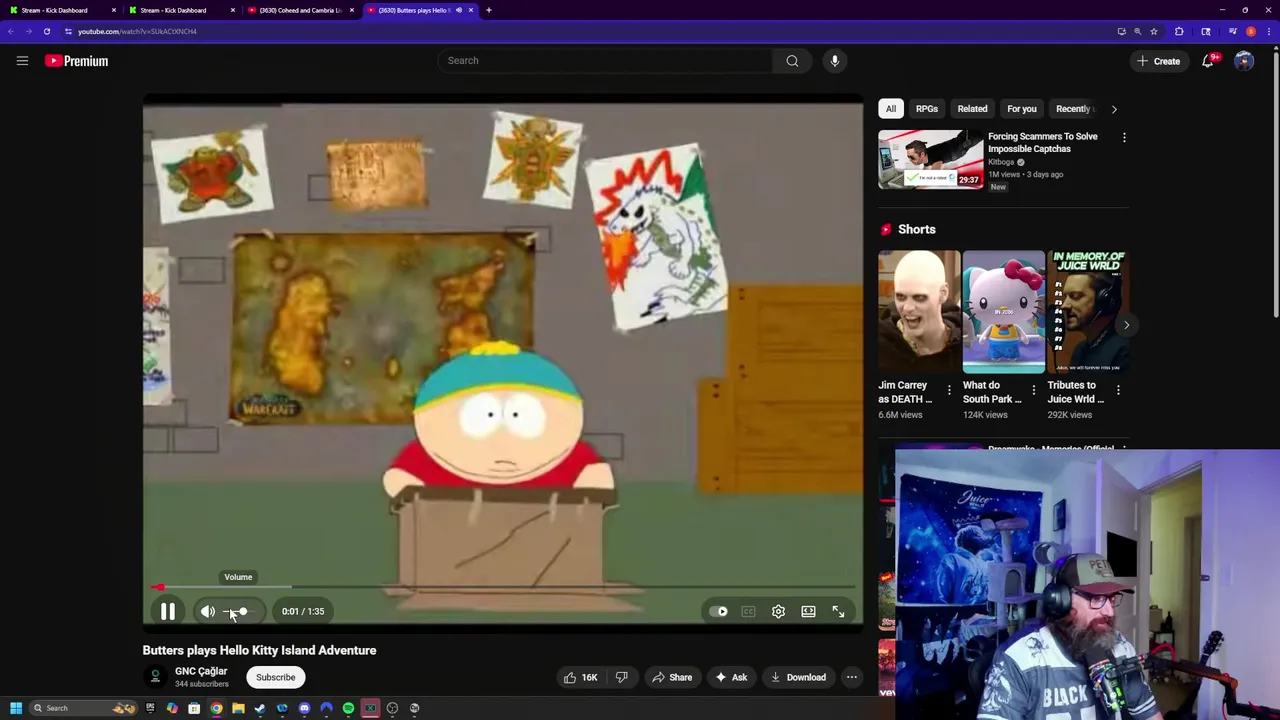Click the Ask button
This screenshot has height=720, width=1280.
click(731, 677)
